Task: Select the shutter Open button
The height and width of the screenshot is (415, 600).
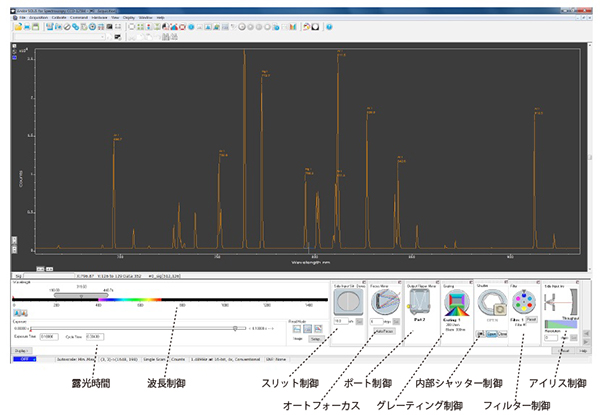Action: coord(491,334)
